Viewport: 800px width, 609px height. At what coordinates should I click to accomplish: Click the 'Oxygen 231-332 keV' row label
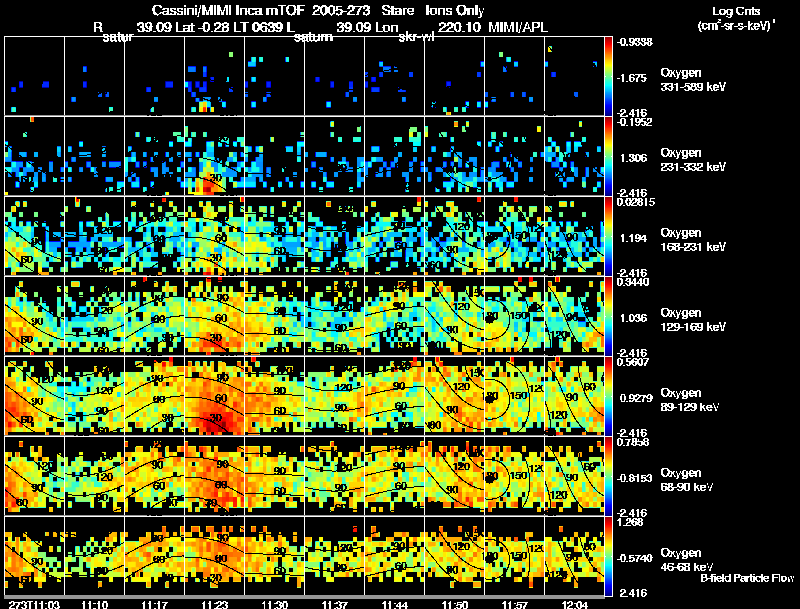tap(693, 160)
